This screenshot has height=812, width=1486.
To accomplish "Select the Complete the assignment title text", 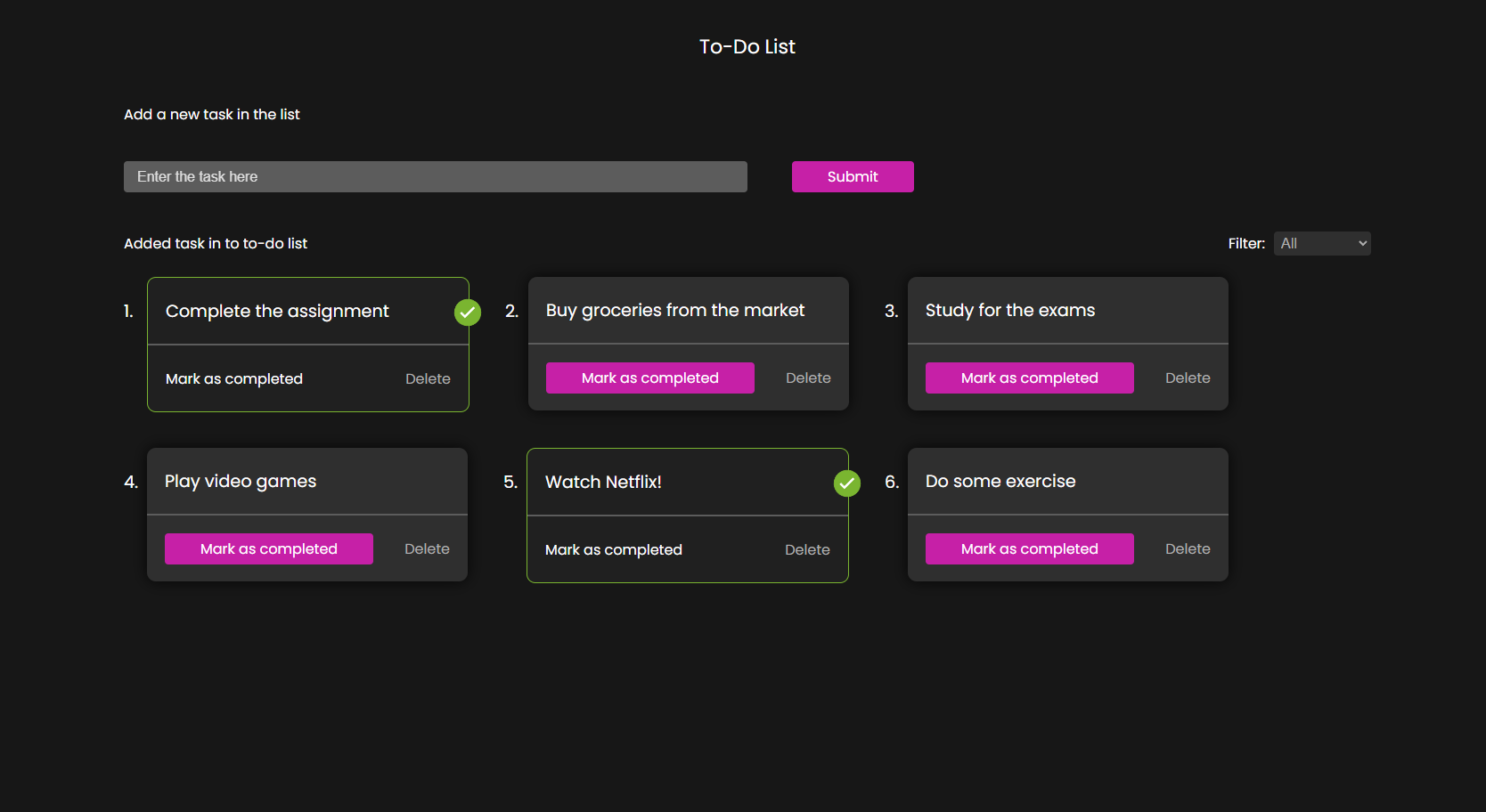I will click(x=277, y=311).
